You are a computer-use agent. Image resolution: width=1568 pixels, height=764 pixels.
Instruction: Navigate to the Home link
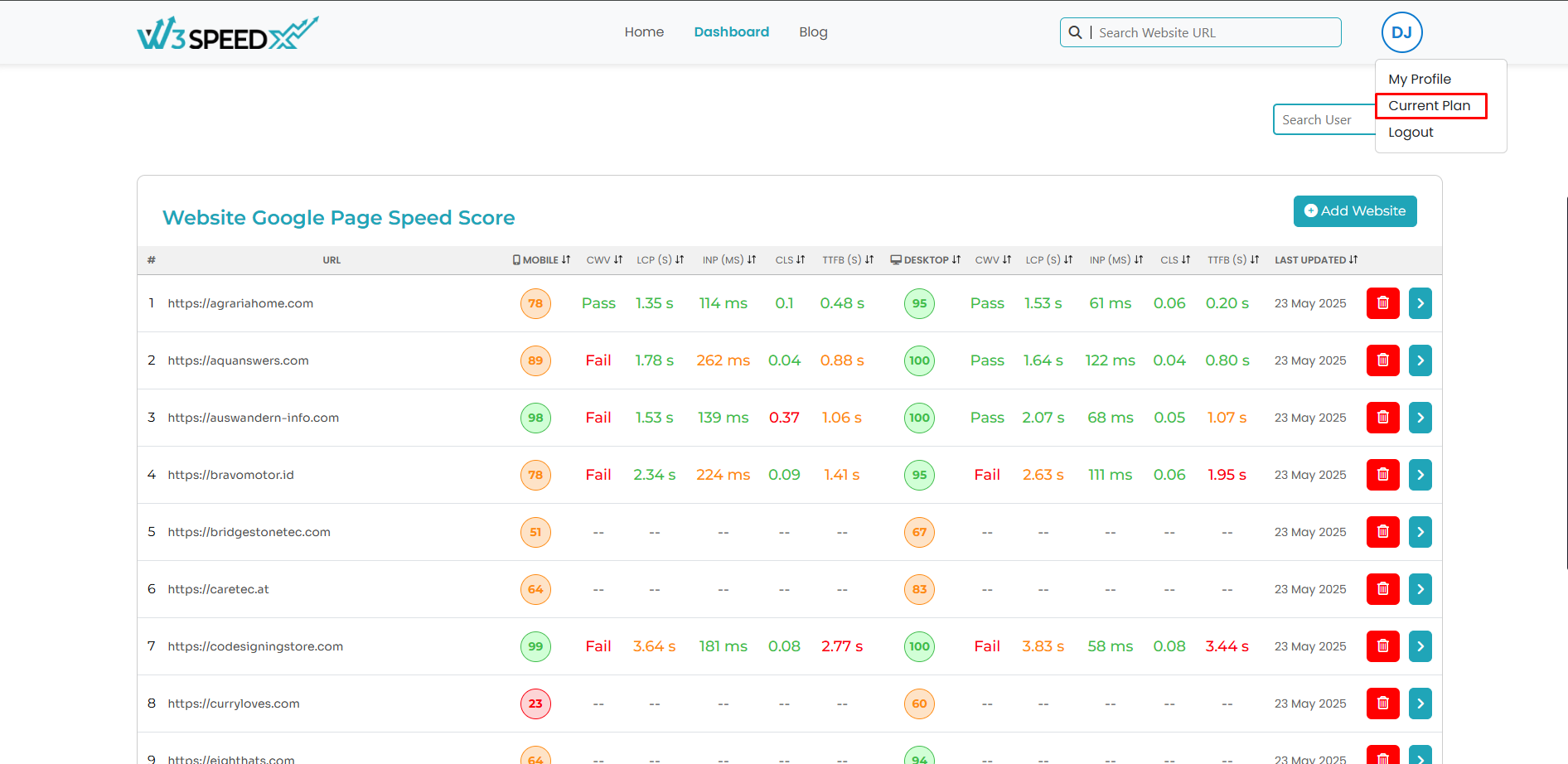click(644, 32)
